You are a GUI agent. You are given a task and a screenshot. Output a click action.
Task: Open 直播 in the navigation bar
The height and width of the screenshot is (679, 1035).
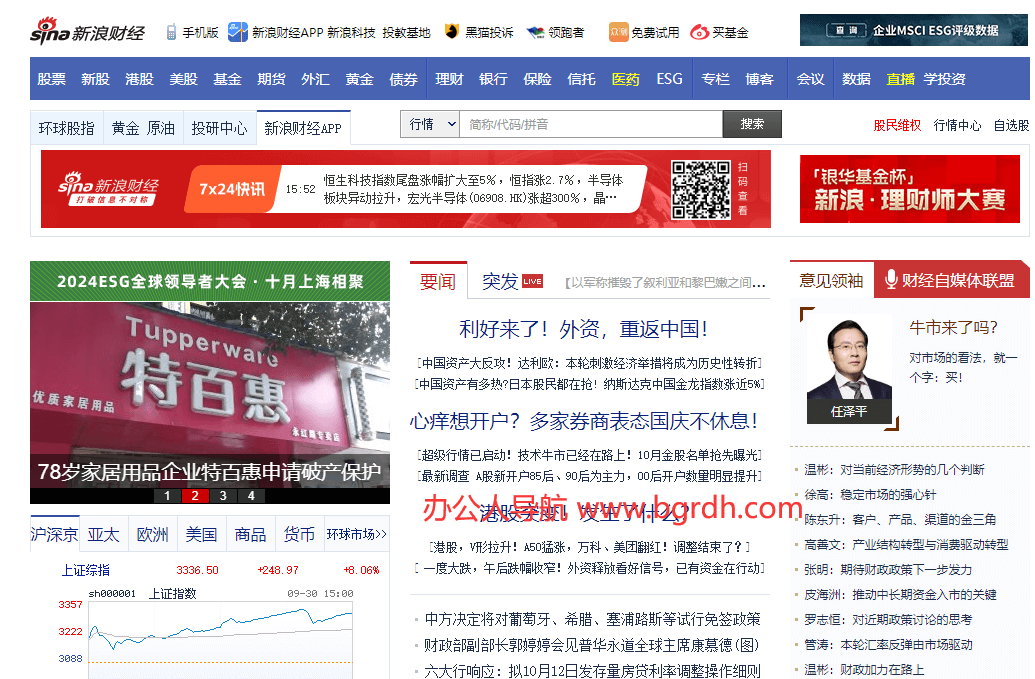900,79
